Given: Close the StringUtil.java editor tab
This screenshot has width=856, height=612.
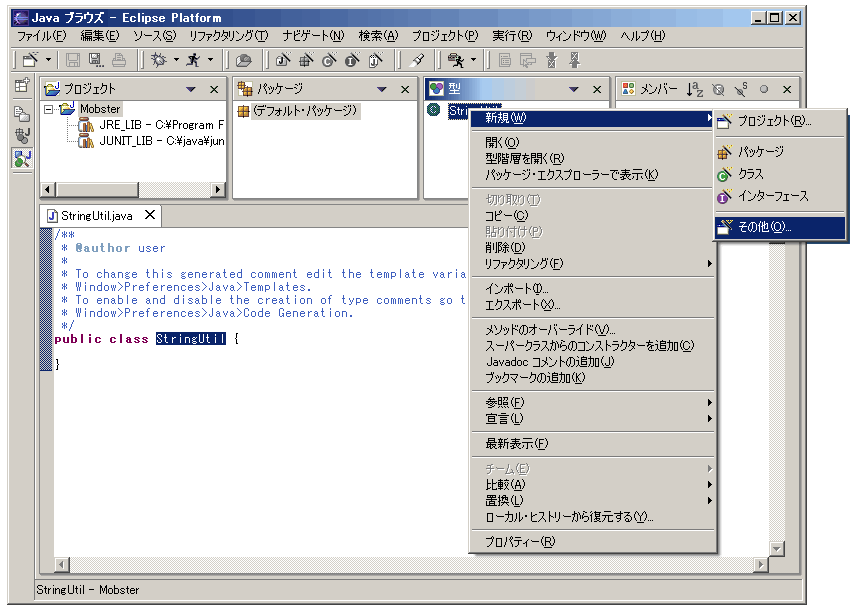Looking at the screenshot, I should tap(150, 215).
